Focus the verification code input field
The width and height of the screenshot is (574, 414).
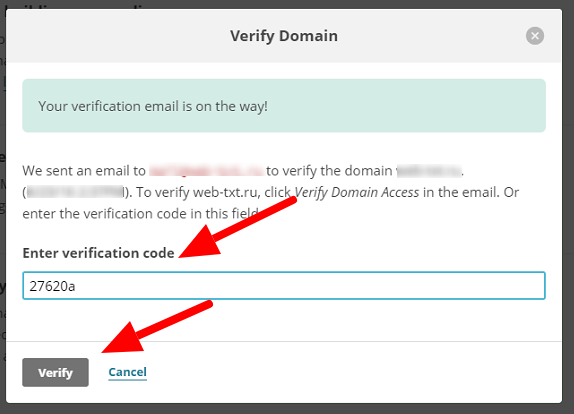pyautogui.click(x=284, y=286)
